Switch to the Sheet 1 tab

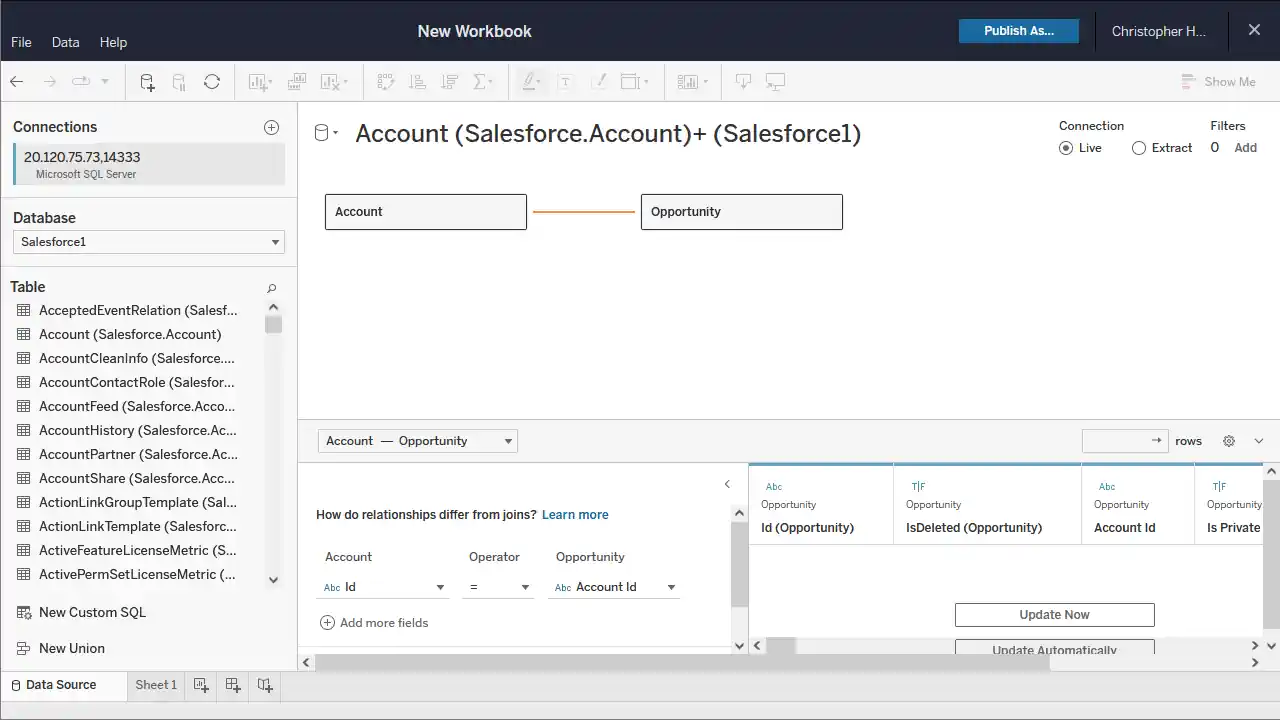[156, 685]
